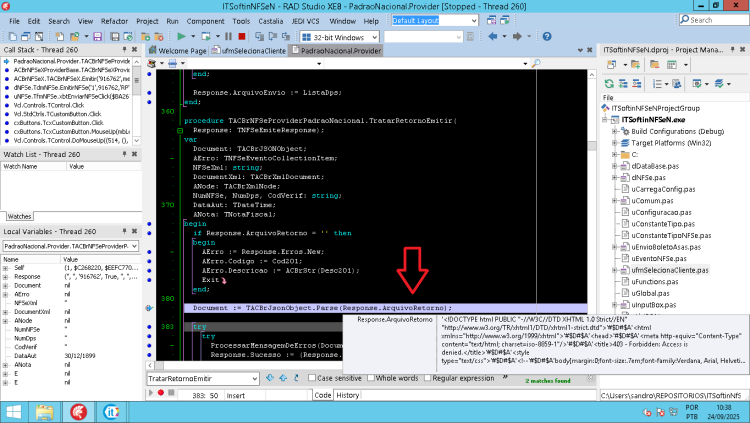
Task: Click Save Desktop layout icon
Action: tap(491, 20)
